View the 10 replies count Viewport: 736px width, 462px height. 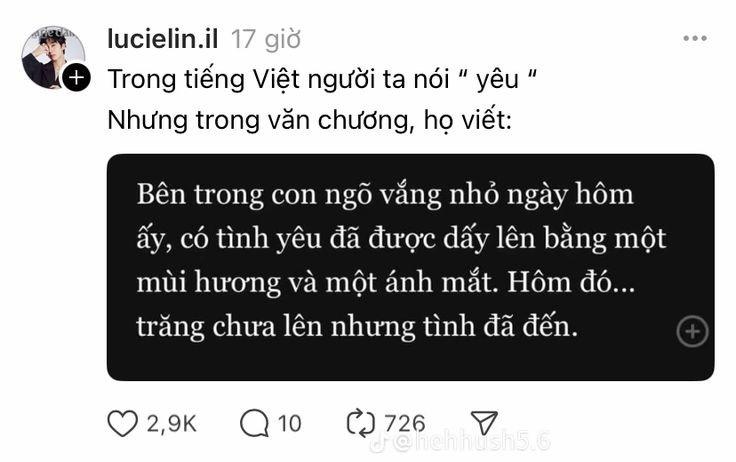point(290,424)
